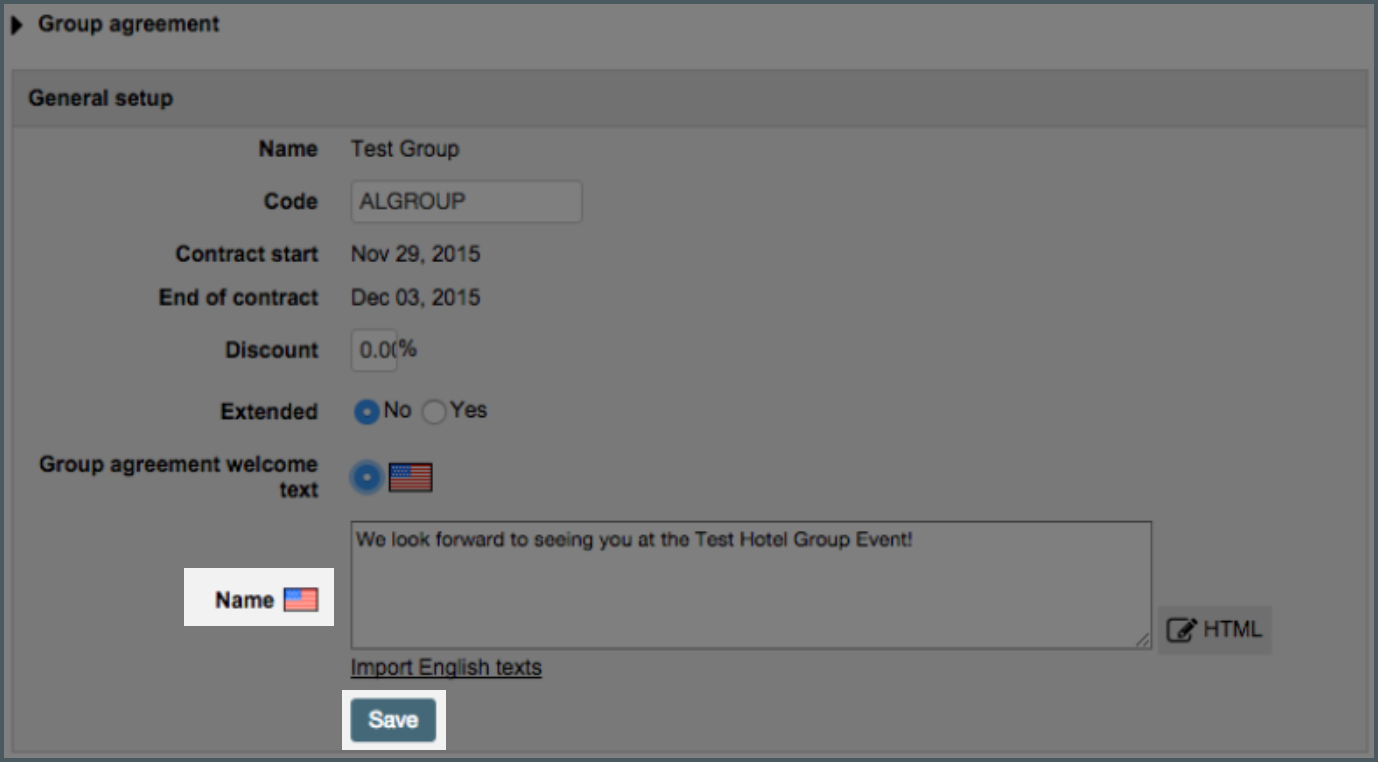Click the Extended field label
Screen dimensions: 1378x762
[269, 411]
